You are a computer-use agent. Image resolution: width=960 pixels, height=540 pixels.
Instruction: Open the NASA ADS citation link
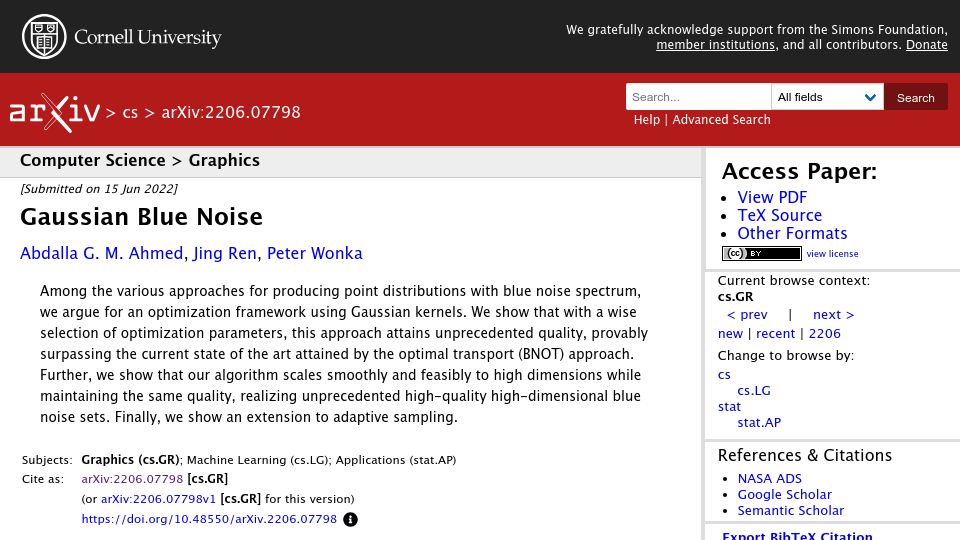coord(769,479)
